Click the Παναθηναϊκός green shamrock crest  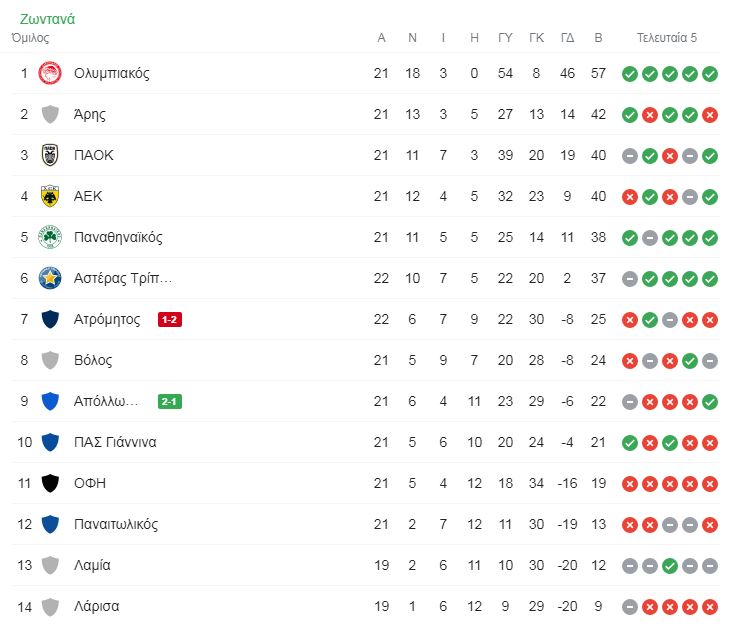pos(50,237)
